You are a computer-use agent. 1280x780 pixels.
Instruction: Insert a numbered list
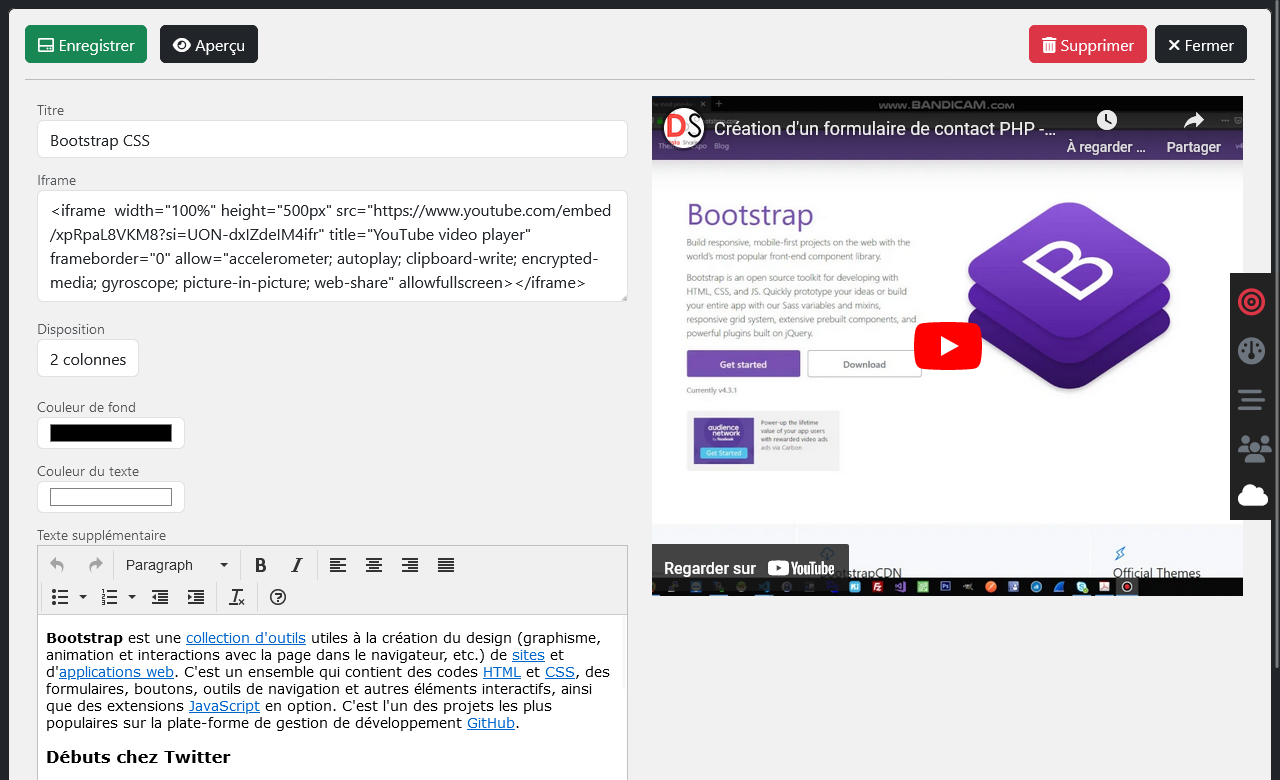(x=109, y=597)
